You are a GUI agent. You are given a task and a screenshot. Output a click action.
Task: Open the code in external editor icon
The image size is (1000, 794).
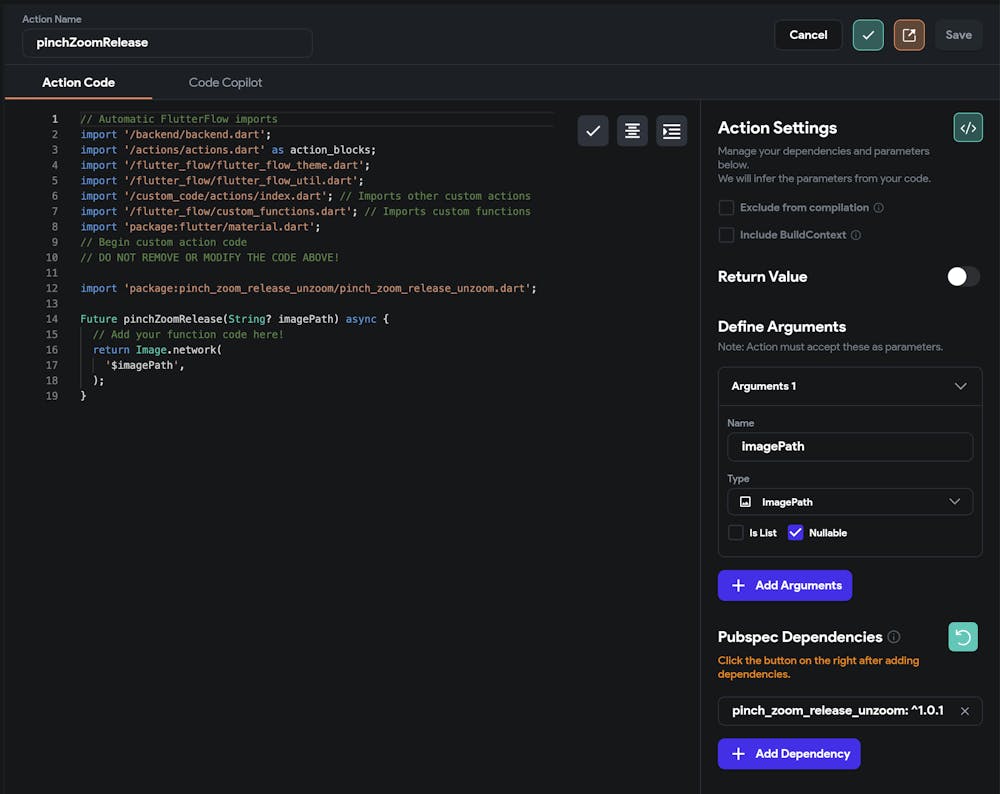[x=908, y=35]
